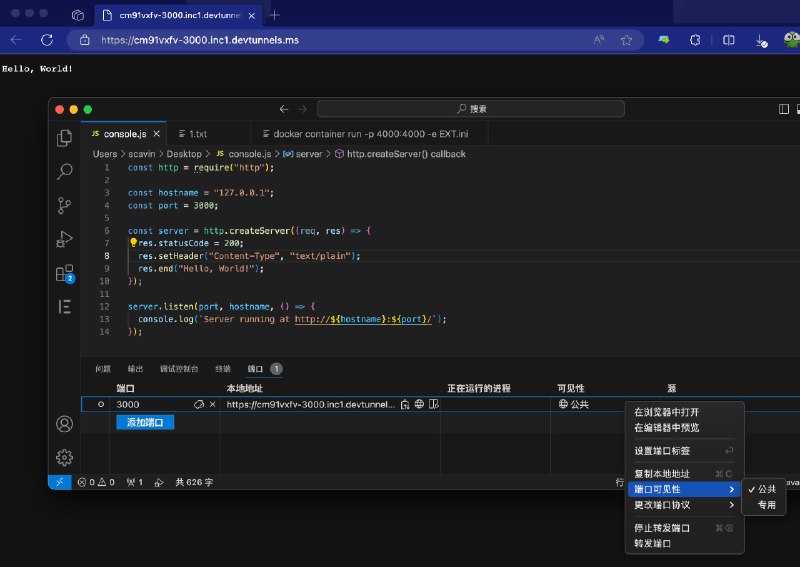800x567 pixels.
Task: Open browser Extensions puzzle icon
Action: tap(695, 40)
